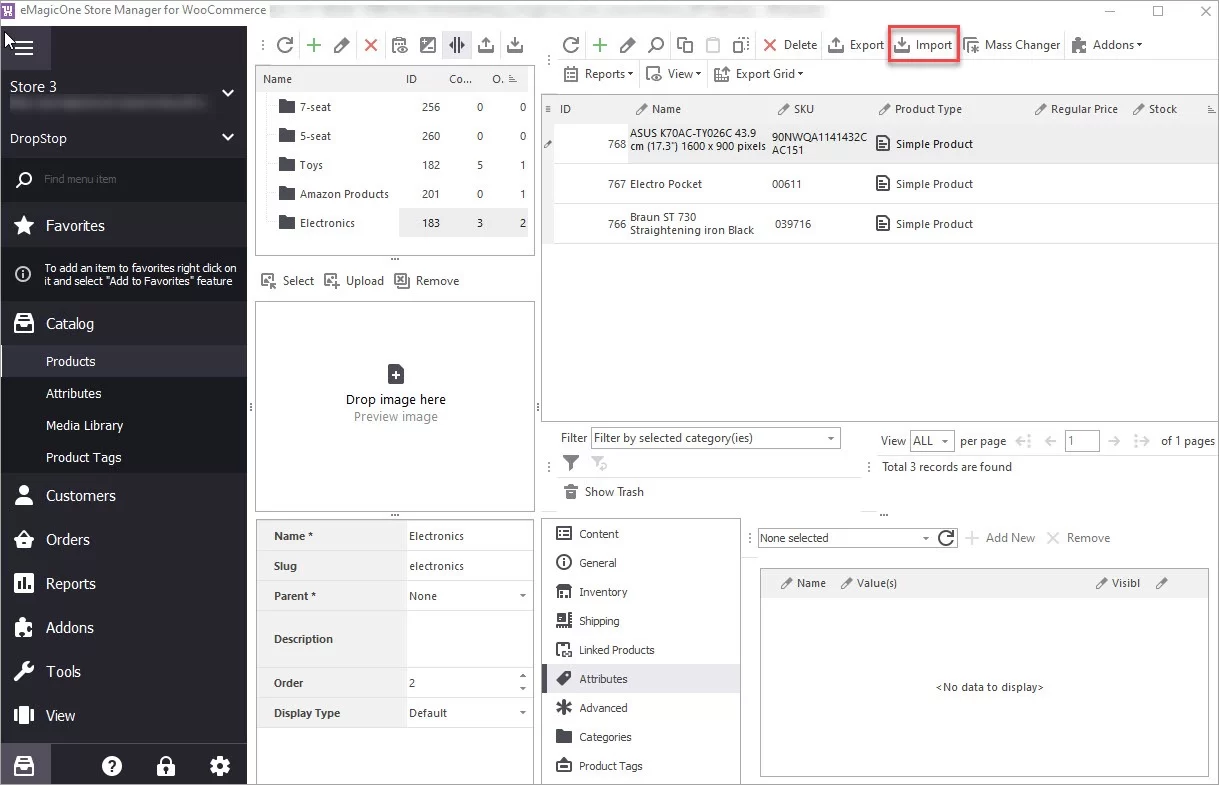Open the Reports menu in product toolbar
This screenshot has height=785, width=1219.
click(597, 73)
